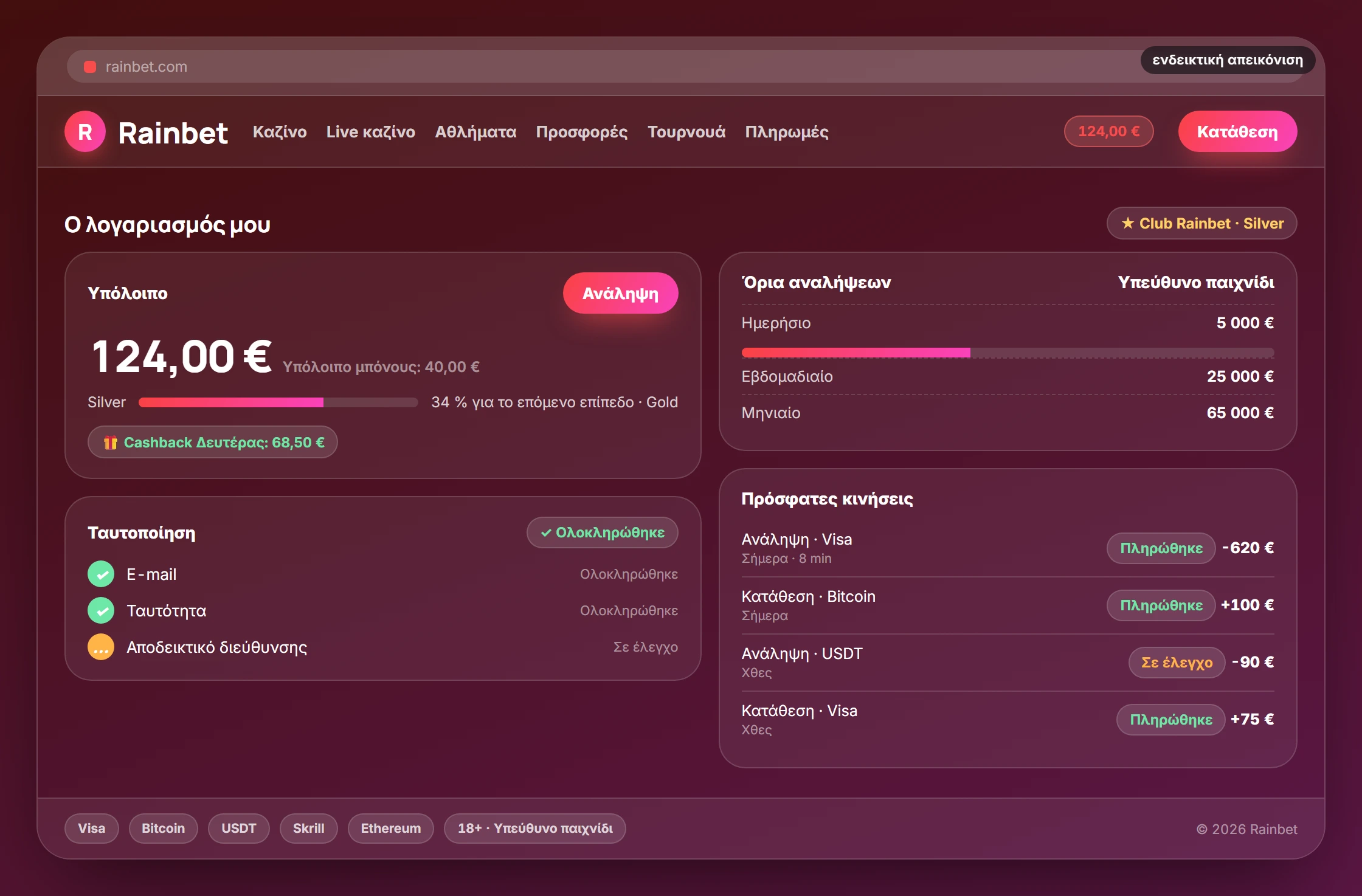This screenshot has height=896, width=1362.
Task: Open the Club Rainbet · Silver badge
Action: coord(1201,223)
